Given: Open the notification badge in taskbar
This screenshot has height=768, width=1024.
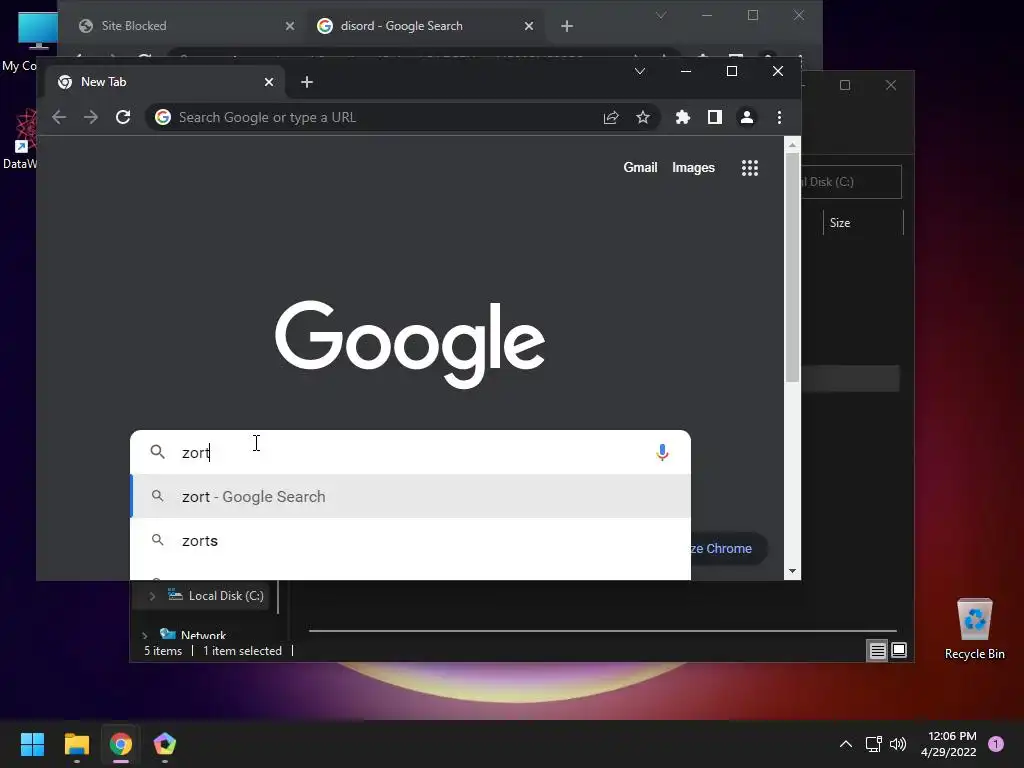Looking at the screenshot, I should (996, 744).
